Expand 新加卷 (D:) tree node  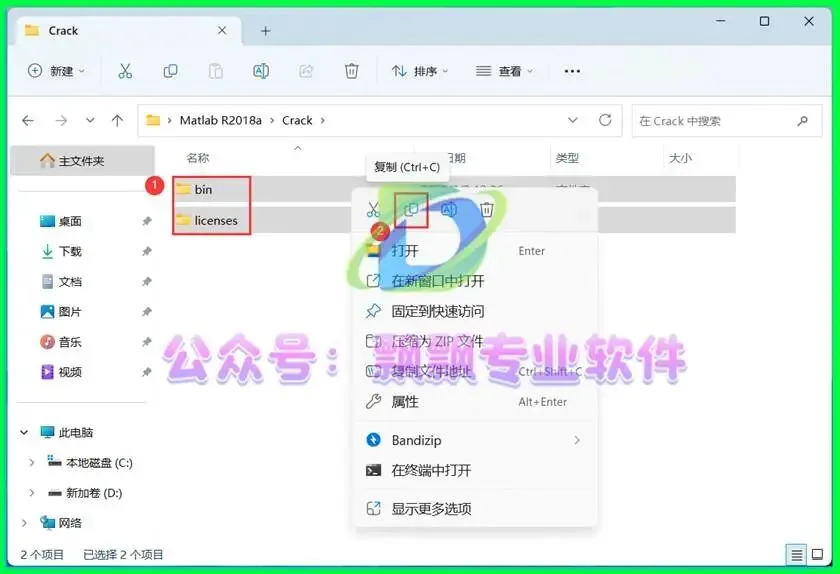(x=32, y=493)
